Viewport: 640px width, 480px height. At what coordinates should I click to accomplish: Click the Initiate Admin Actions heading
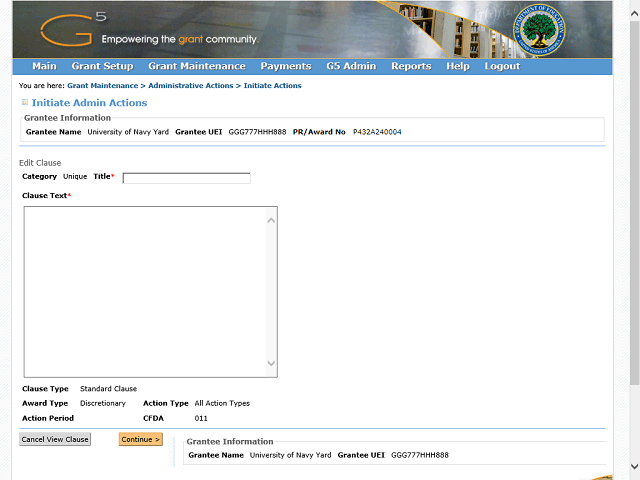89,102
